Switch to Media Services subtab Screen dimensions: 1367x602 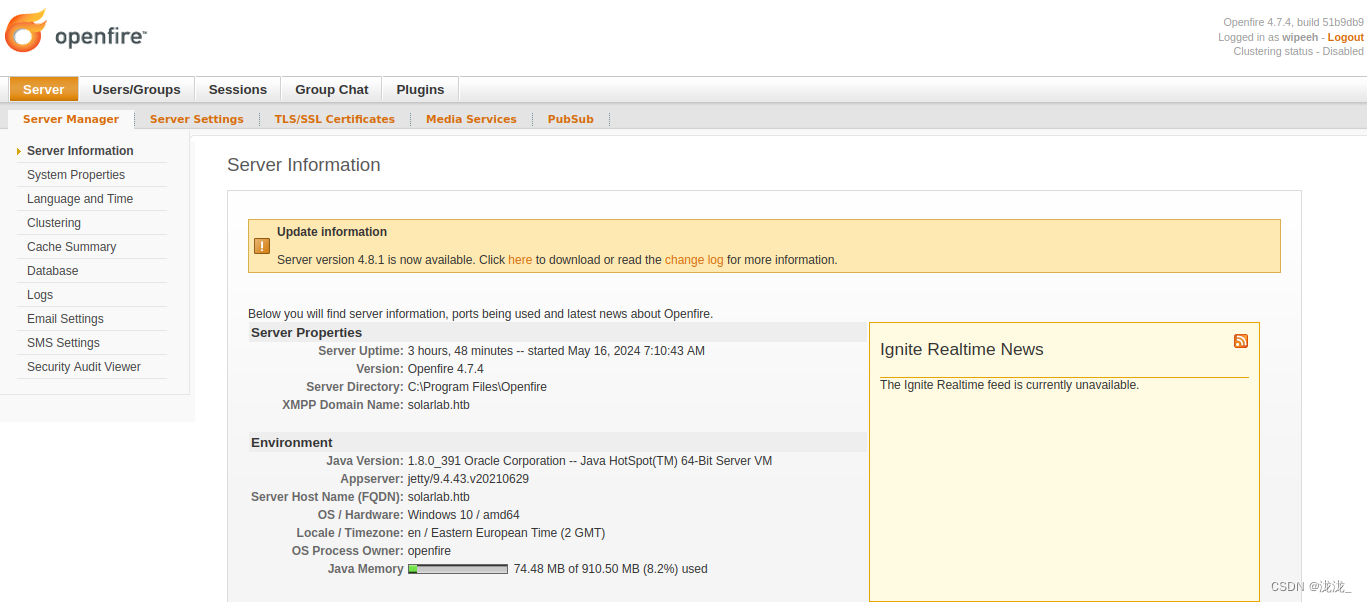(x=471, y=119)
